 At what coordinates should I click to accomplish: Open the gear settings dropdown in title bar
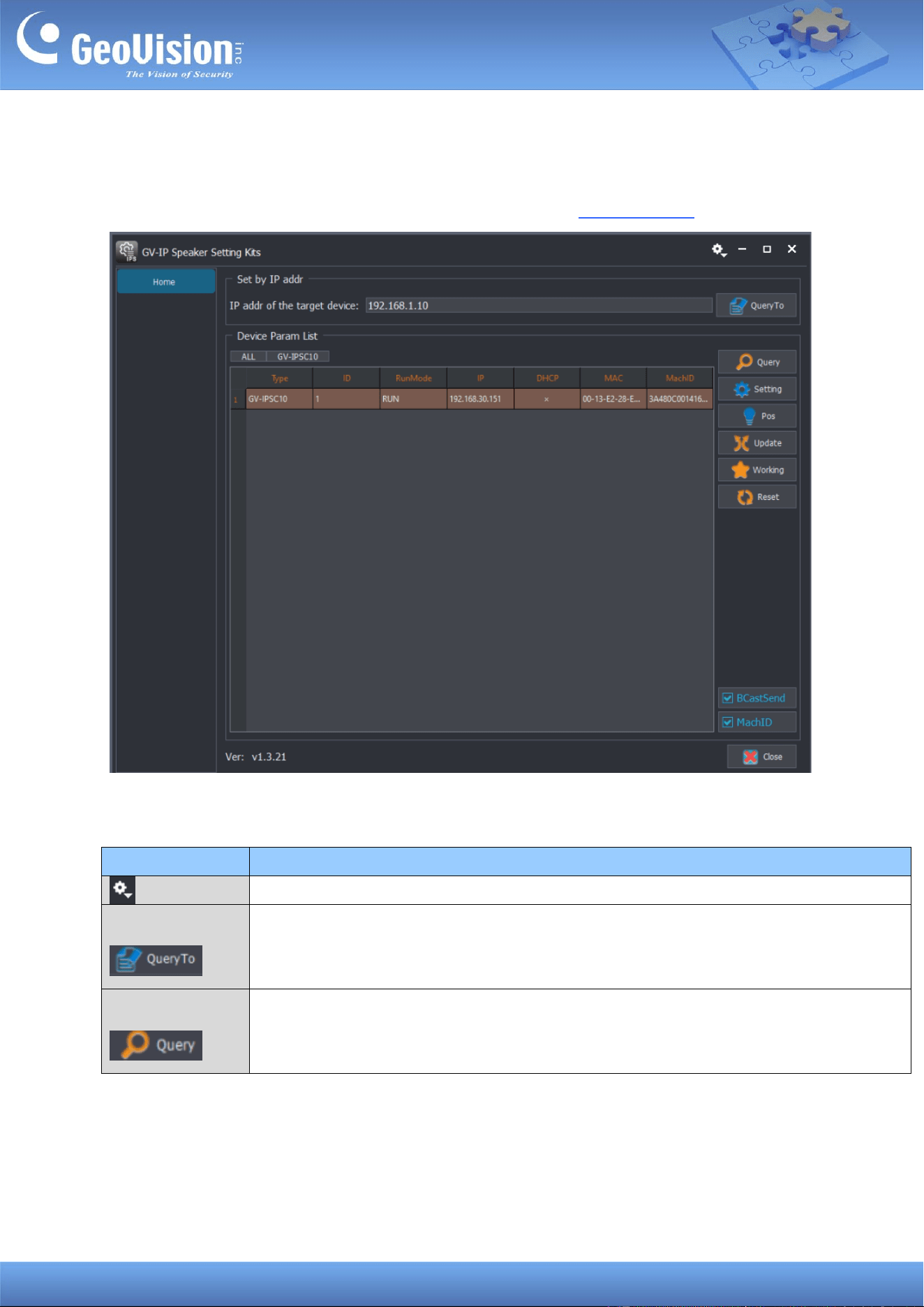tap(720, 250)
